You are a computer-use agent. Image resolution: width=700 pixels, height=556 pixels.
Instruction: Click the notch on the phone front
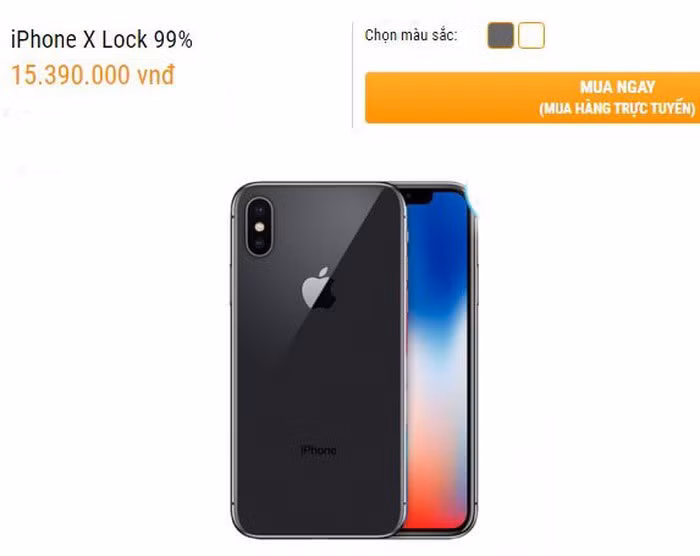[x=415, y=197]
